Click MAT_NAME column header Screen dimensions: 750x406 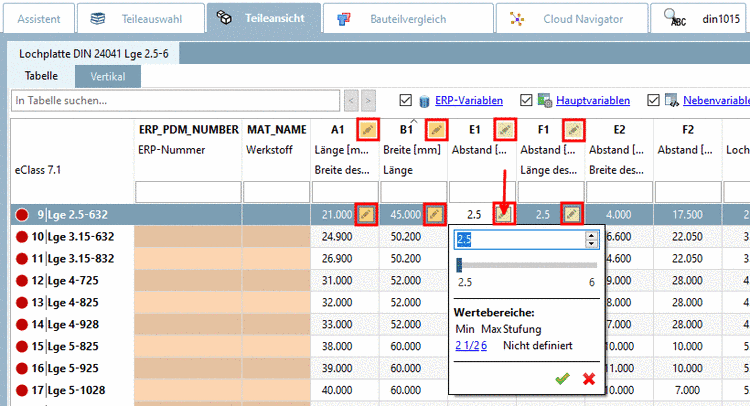276,130
